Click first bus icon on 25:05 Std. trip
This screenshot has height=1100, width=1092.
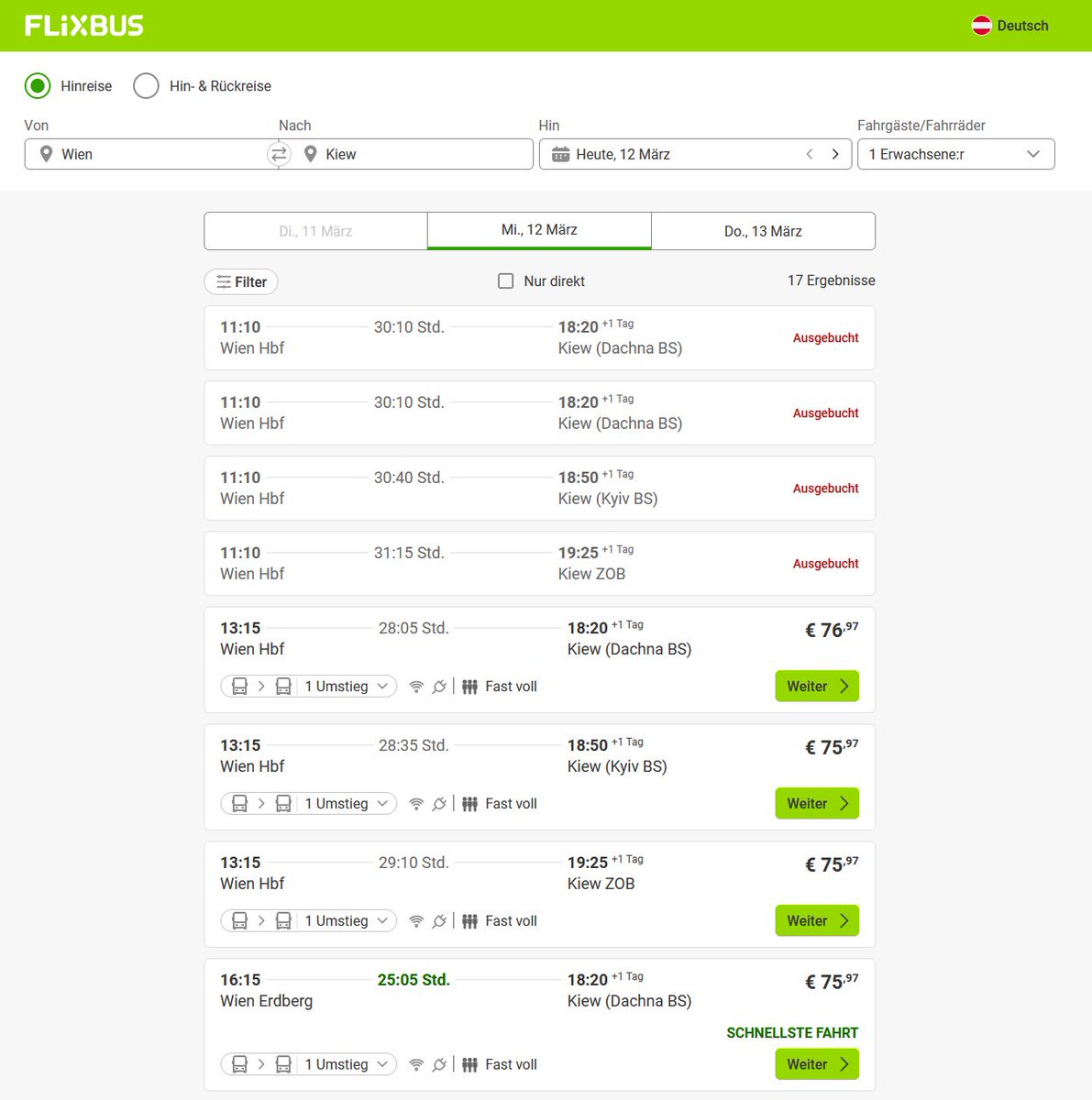click(239, 1065)
